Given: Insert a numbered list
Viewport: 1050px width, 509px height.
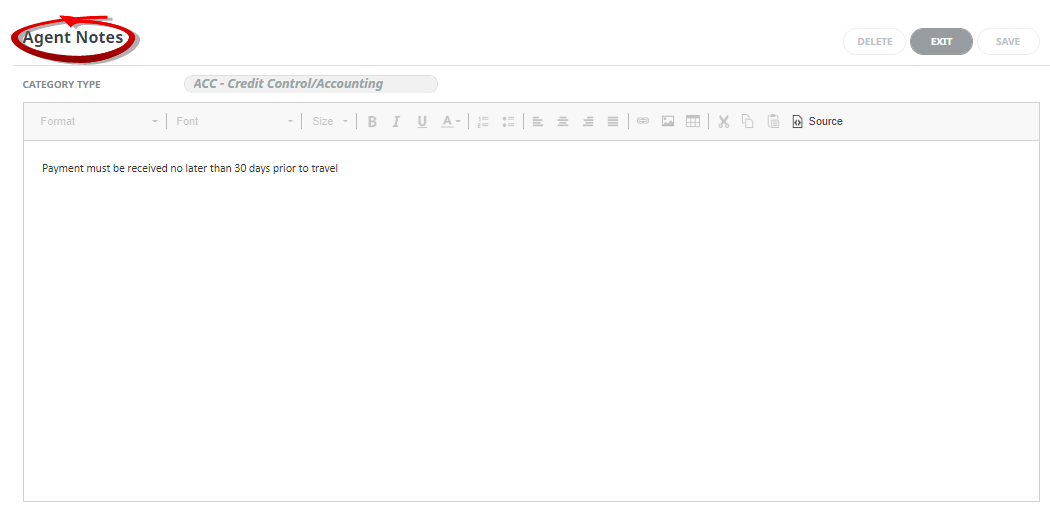Looking at the screenshot, I should [x=483, y=122].
